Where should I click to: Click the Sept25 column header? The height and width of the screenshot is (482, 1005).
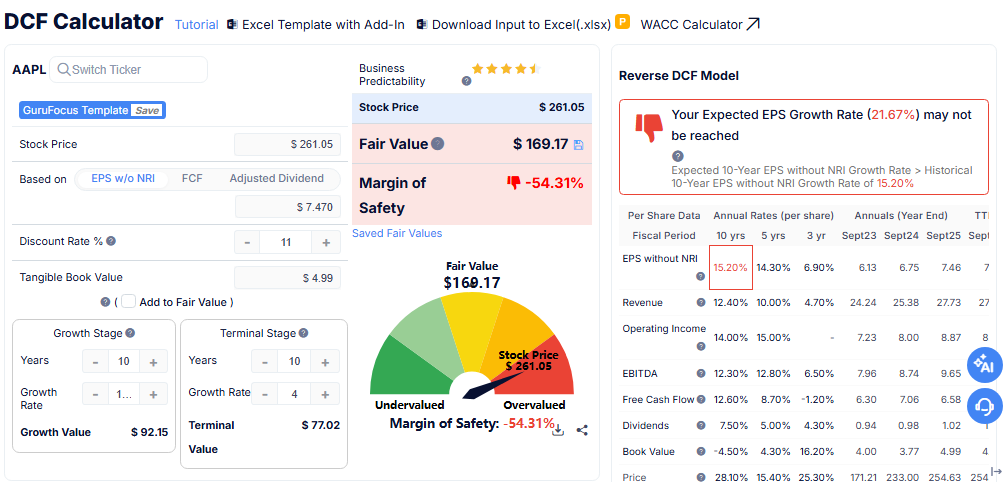943,235
